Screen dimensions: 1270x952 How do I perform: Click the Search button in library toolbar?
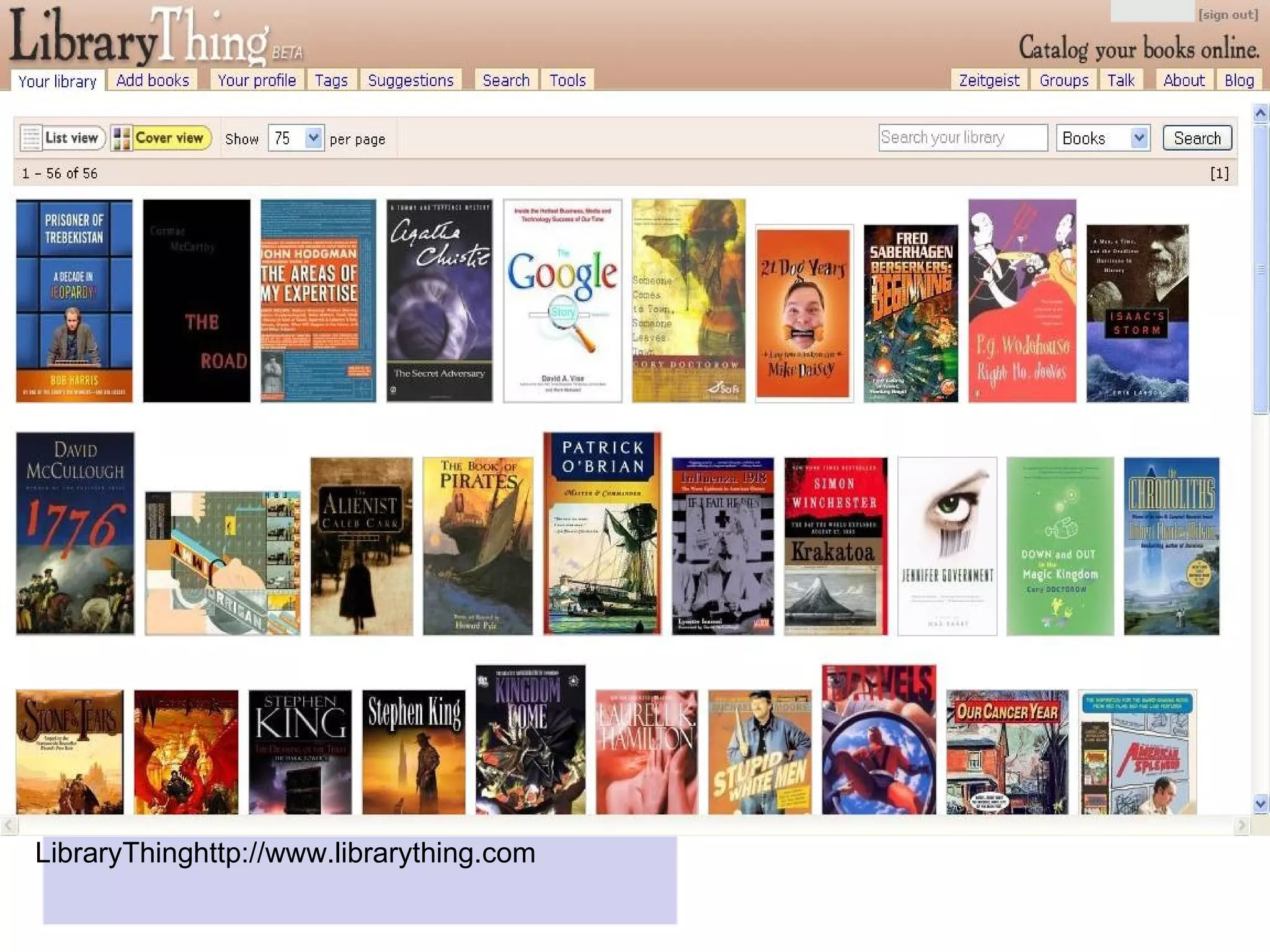click(x=1197, y=138)
